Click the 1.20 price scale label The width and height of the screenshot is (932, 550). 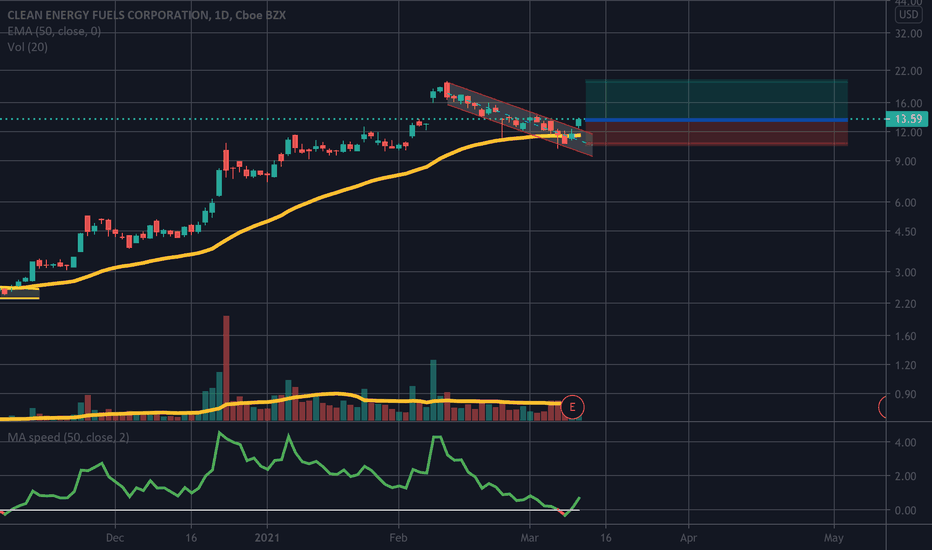905,365
